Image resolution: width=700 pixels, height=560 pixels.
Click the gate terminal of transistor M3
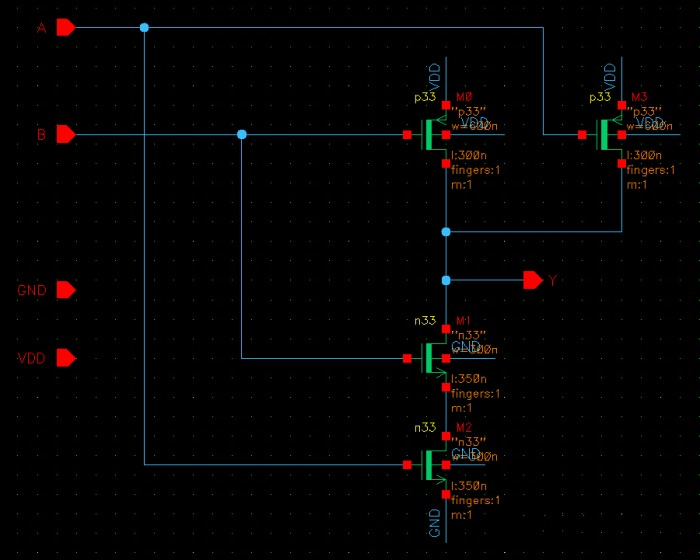[x=582, y=134]
